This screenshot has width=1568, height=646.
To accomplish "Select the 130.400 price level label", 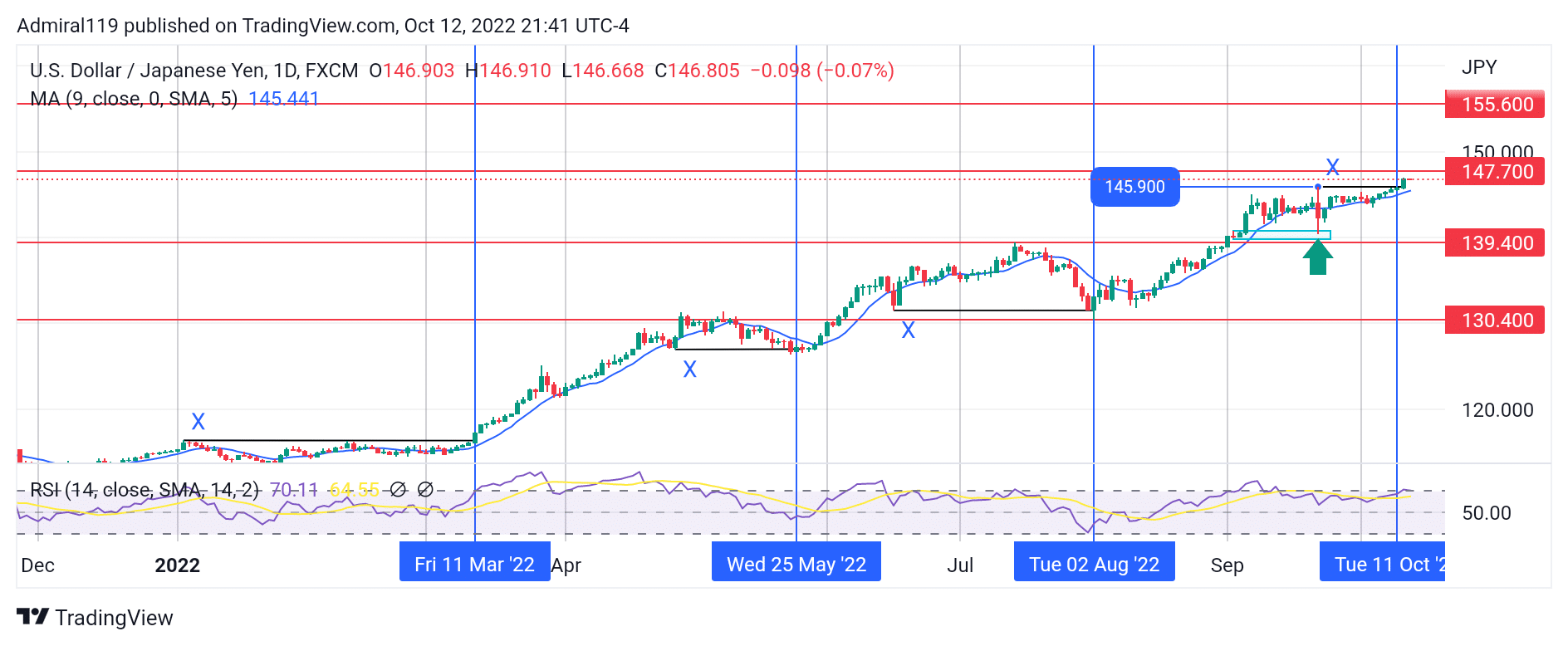I will 1495,321.
